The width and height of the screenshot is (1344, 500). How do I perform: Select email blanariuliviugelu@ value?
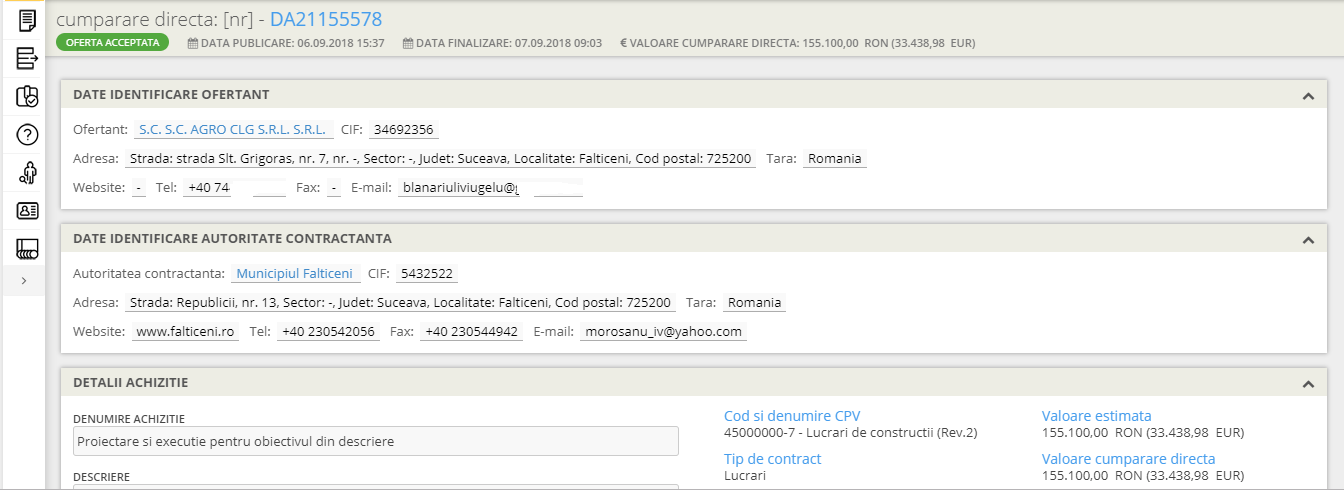tap(461, 188)
